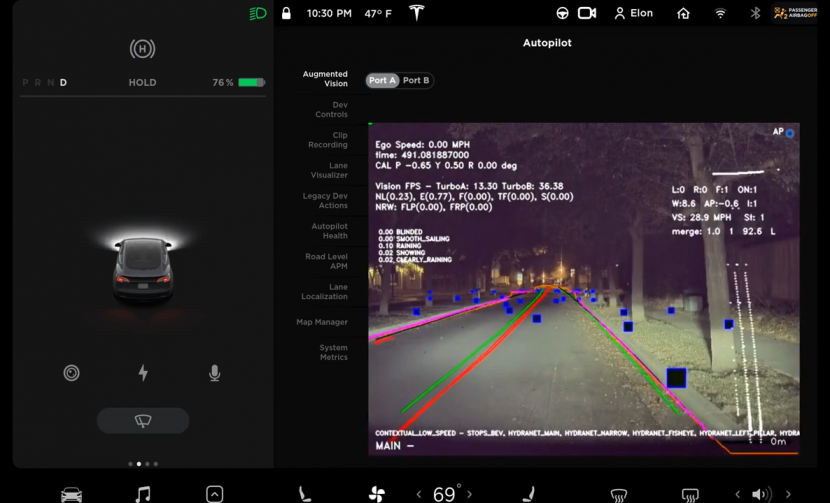Tap the AP blue indicator dot
This screenshot has width=830, height=503.
790,133
